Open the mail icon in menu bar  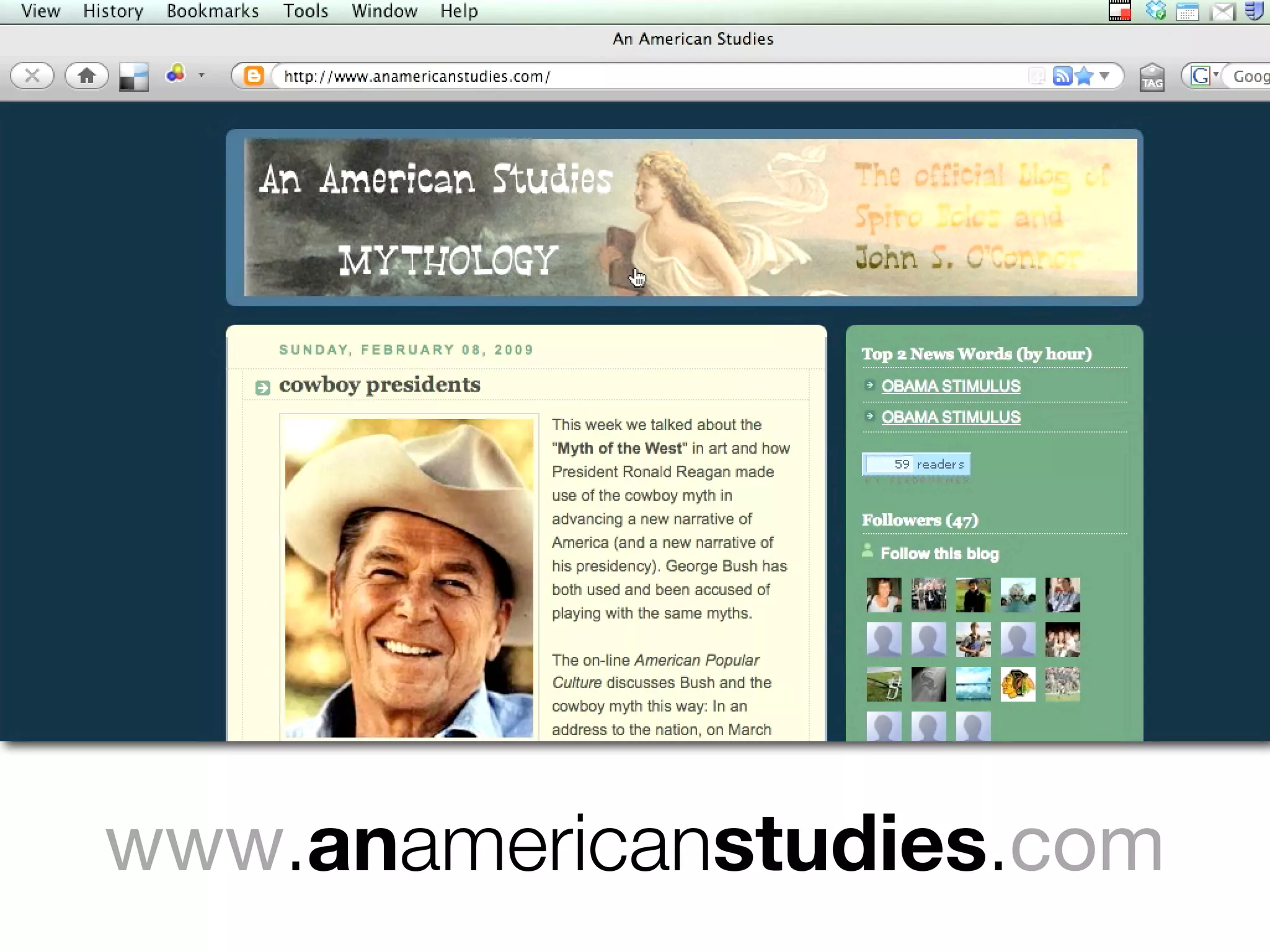[1222, 12]
